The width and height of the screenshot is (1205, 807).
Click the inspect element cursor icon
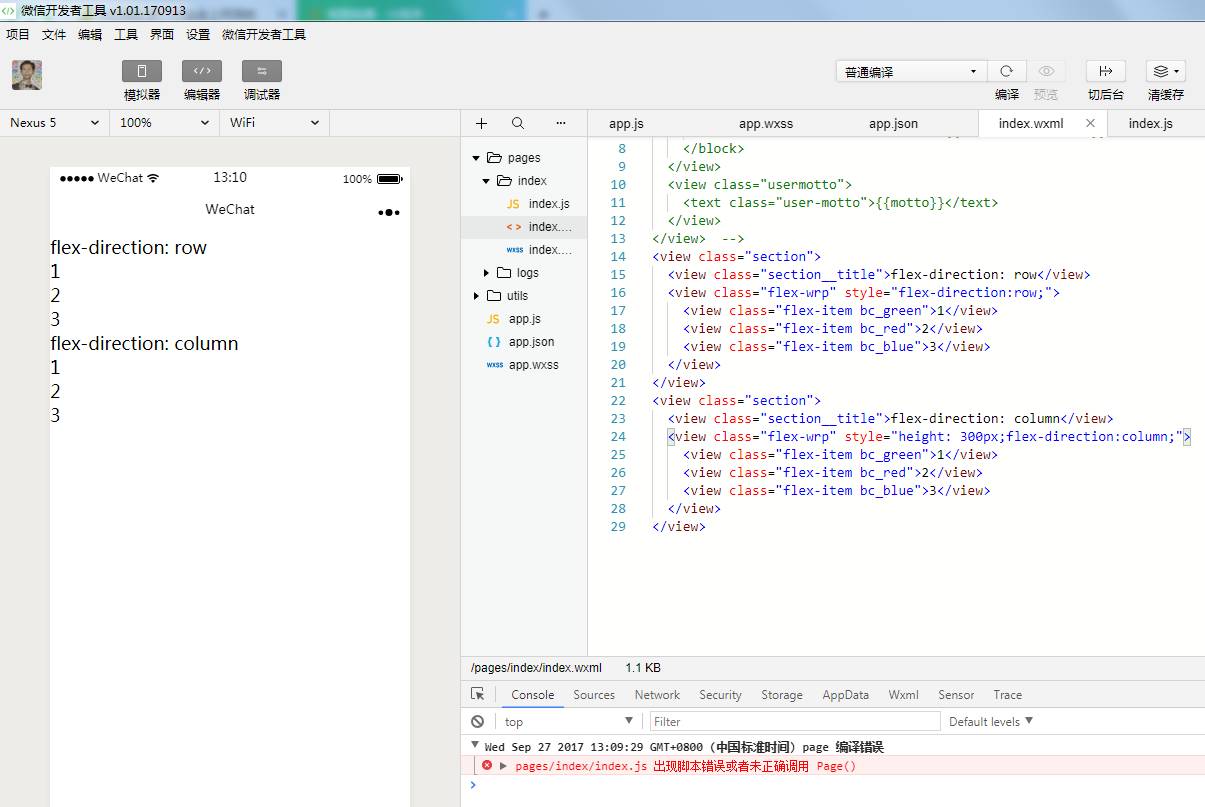pos(478,694)
